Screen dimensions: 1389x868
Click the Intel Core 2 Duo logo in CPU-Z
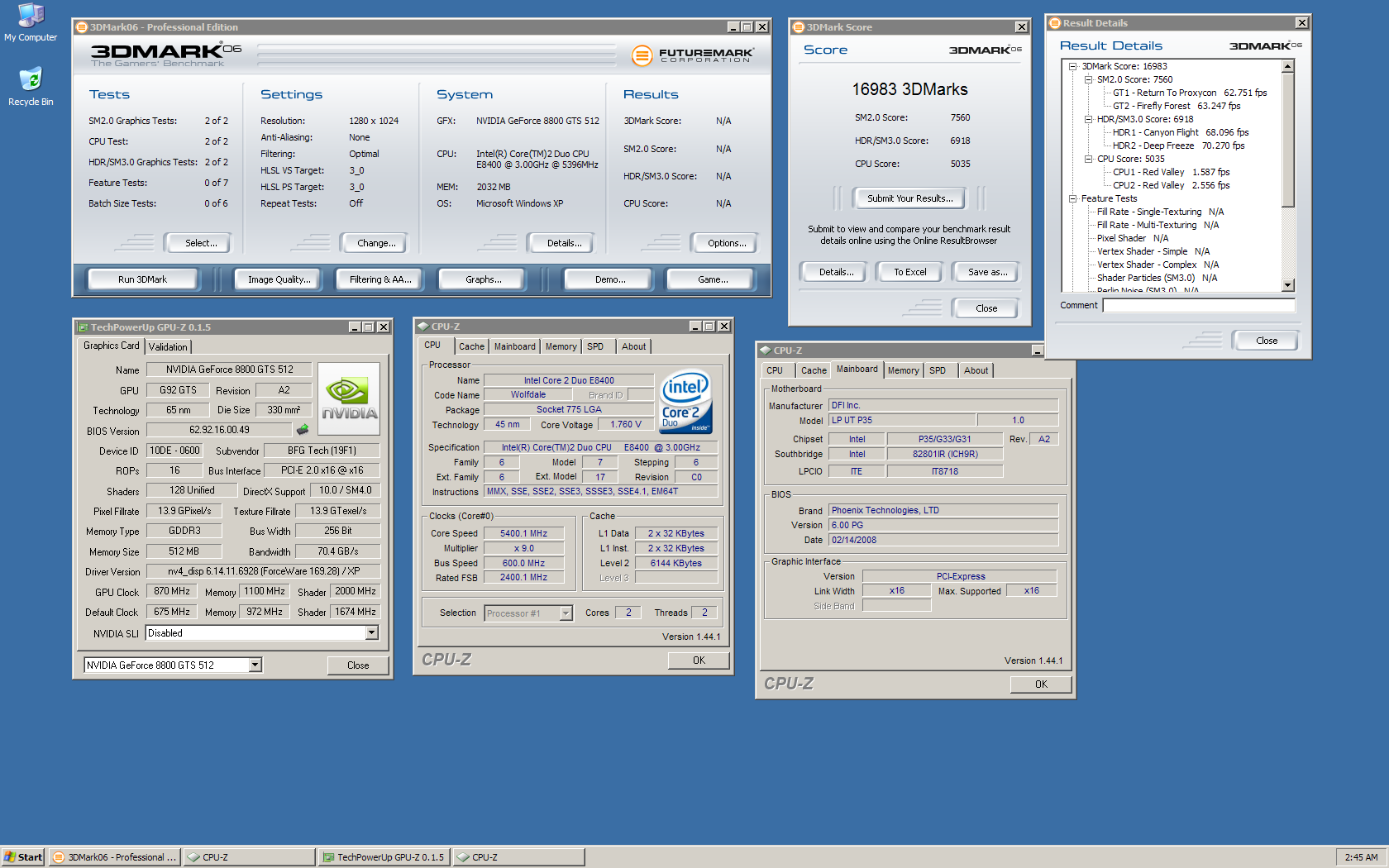pos(685,402)
